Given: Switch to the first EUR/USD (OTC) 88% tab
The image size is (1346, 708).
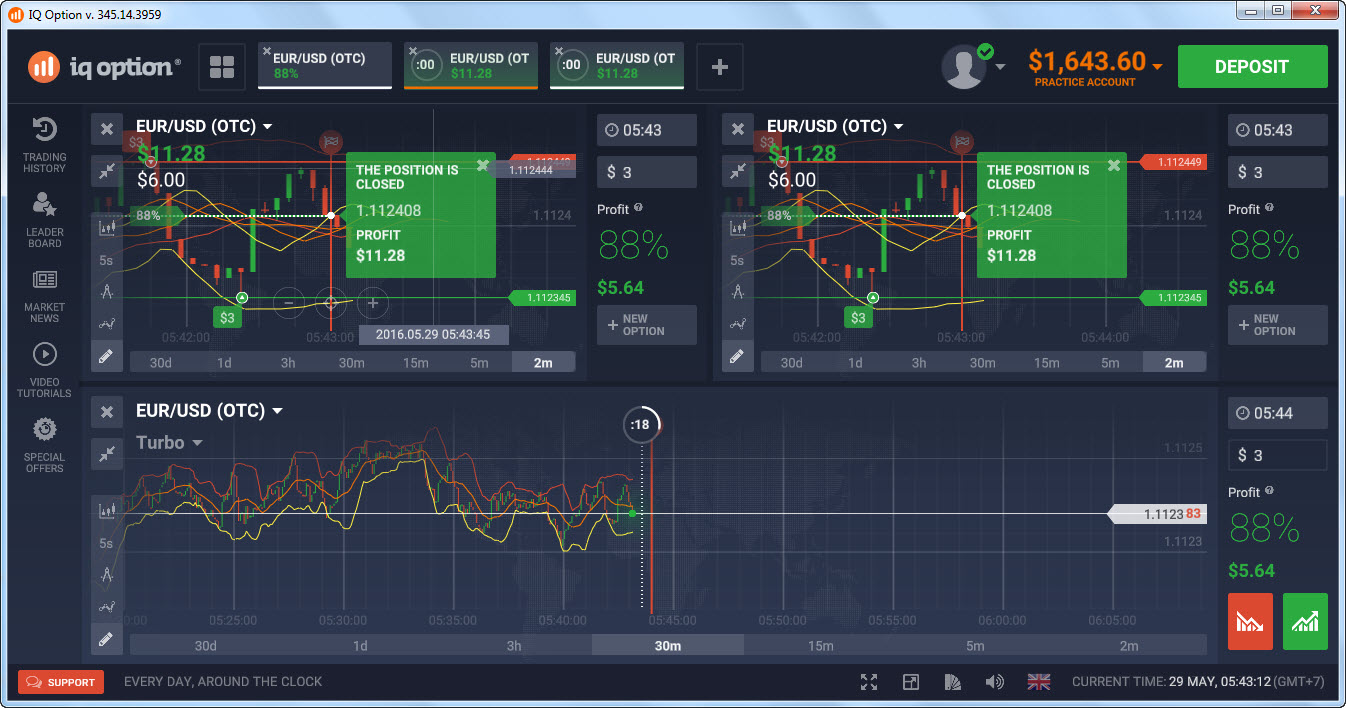Looking at the screenshot, I should (325, 66).
